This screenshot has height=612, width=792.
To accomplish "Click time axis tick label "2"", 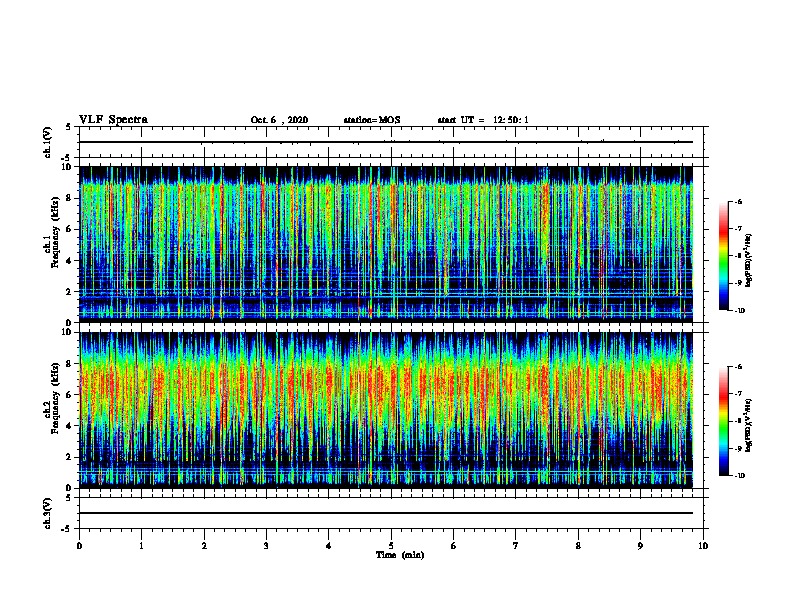I will click(204, 546).
